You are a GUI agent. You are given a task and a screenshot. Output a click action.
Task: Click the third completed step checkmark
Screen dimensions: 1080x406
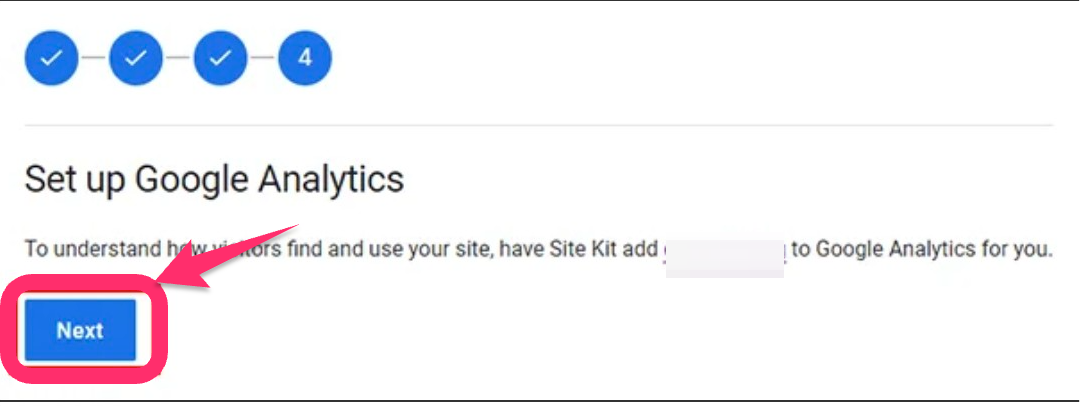tap(220, 58)
